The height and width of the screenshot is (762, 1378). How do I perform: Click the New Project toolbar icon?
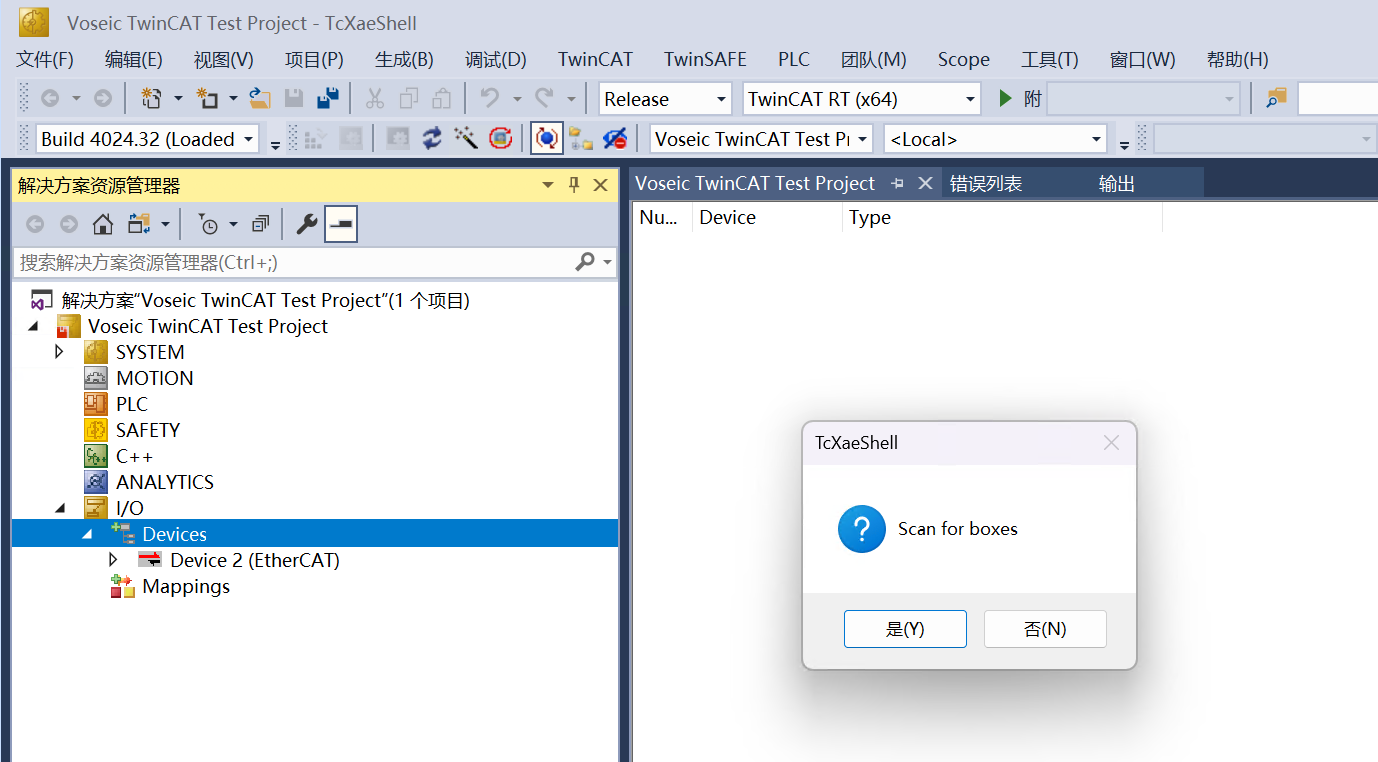152,98
